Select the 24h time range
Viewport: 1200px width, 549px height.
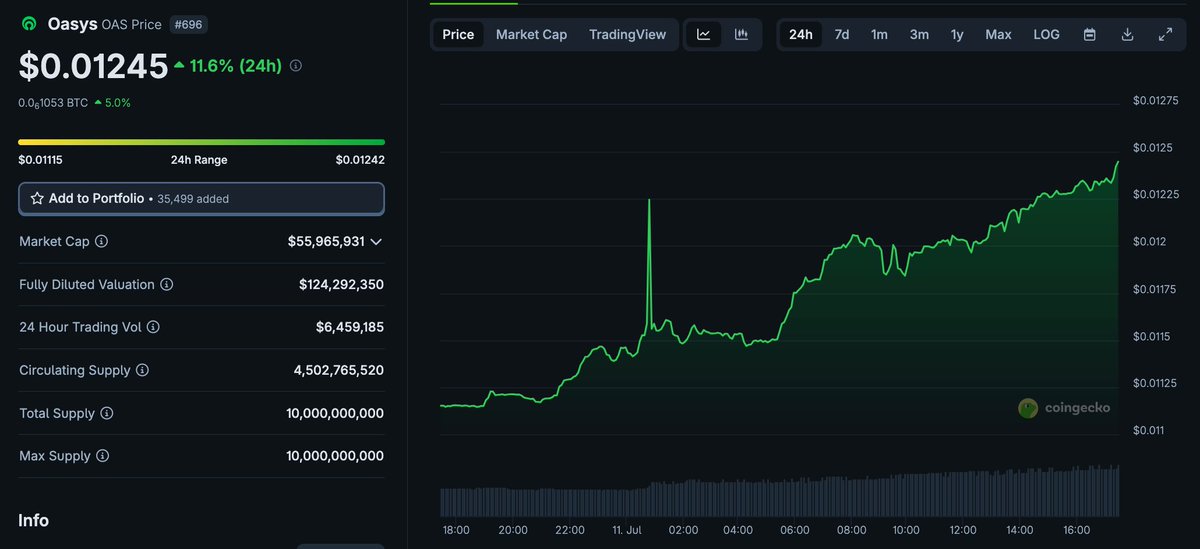coord(801,34)
